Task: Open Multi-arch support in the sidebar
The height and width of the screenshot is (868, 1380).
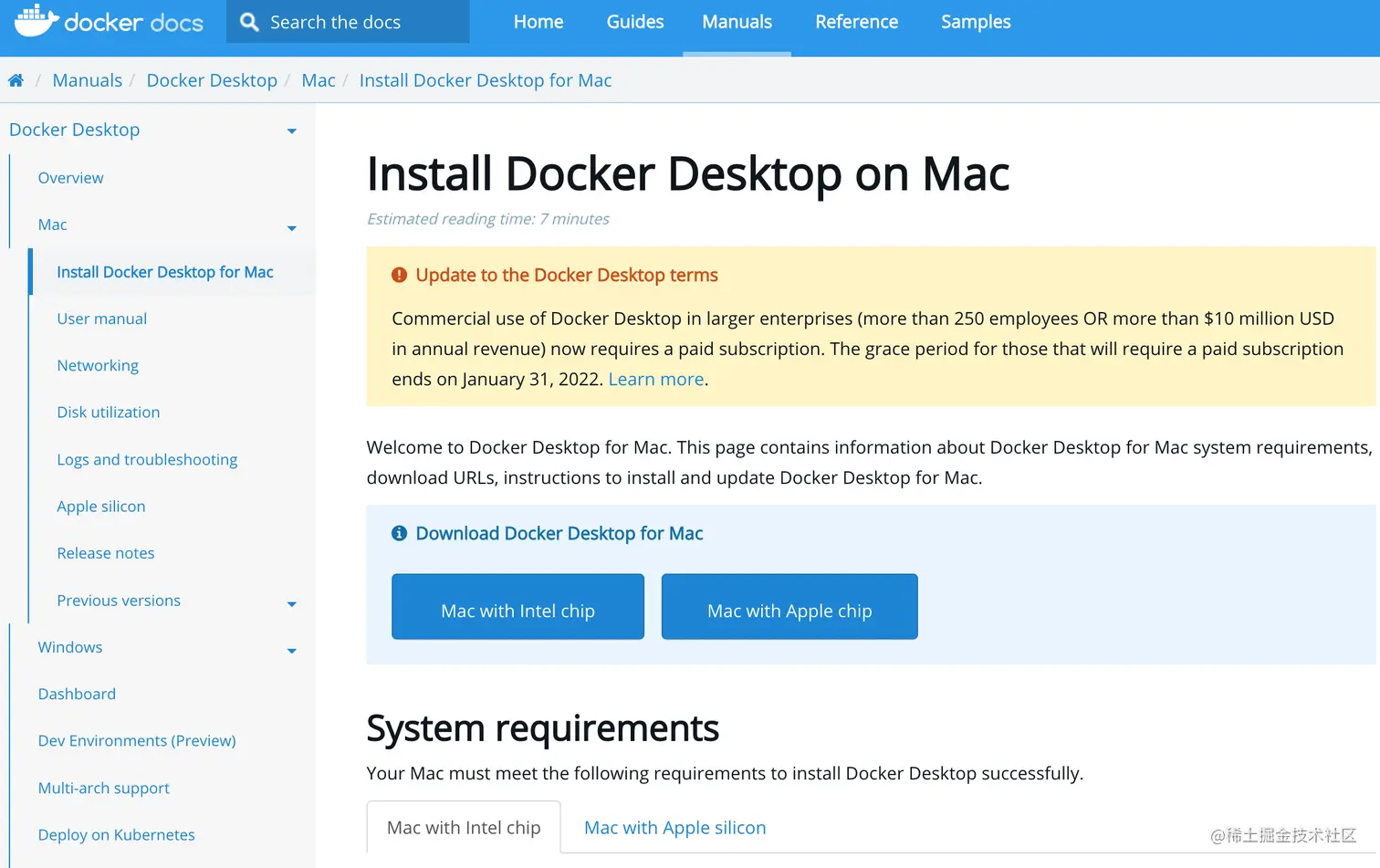Action: pyautogui.click(x=104, y=788)
